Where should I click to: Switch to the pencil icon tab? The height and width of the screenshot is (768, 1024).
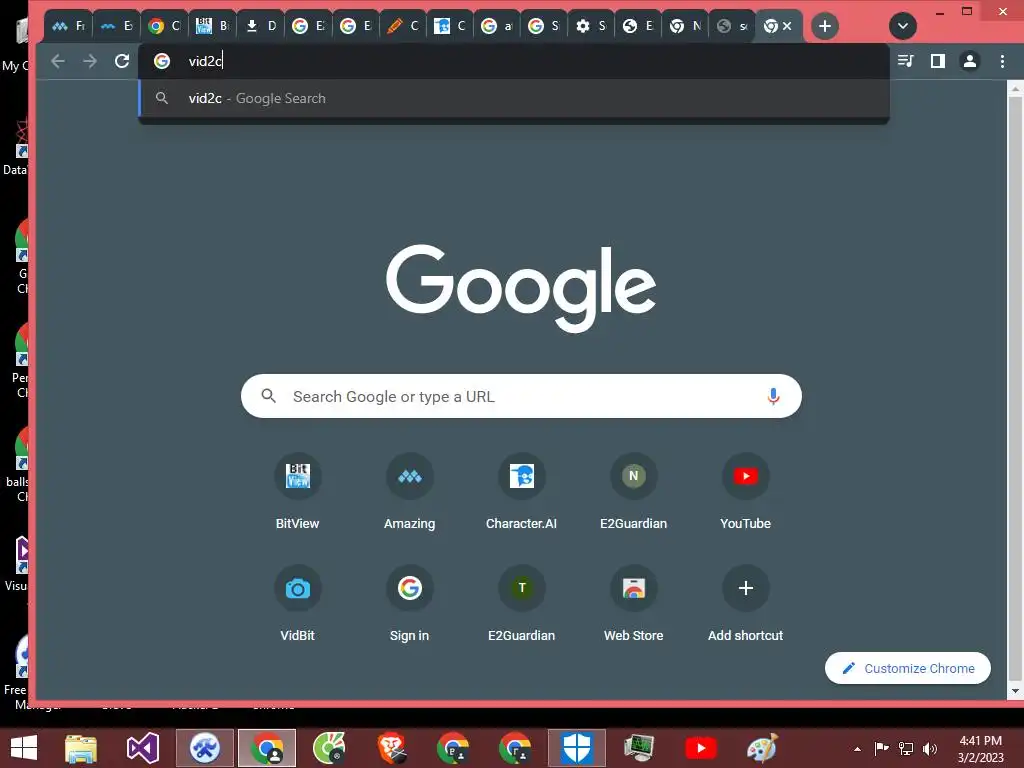coord(402,26)
